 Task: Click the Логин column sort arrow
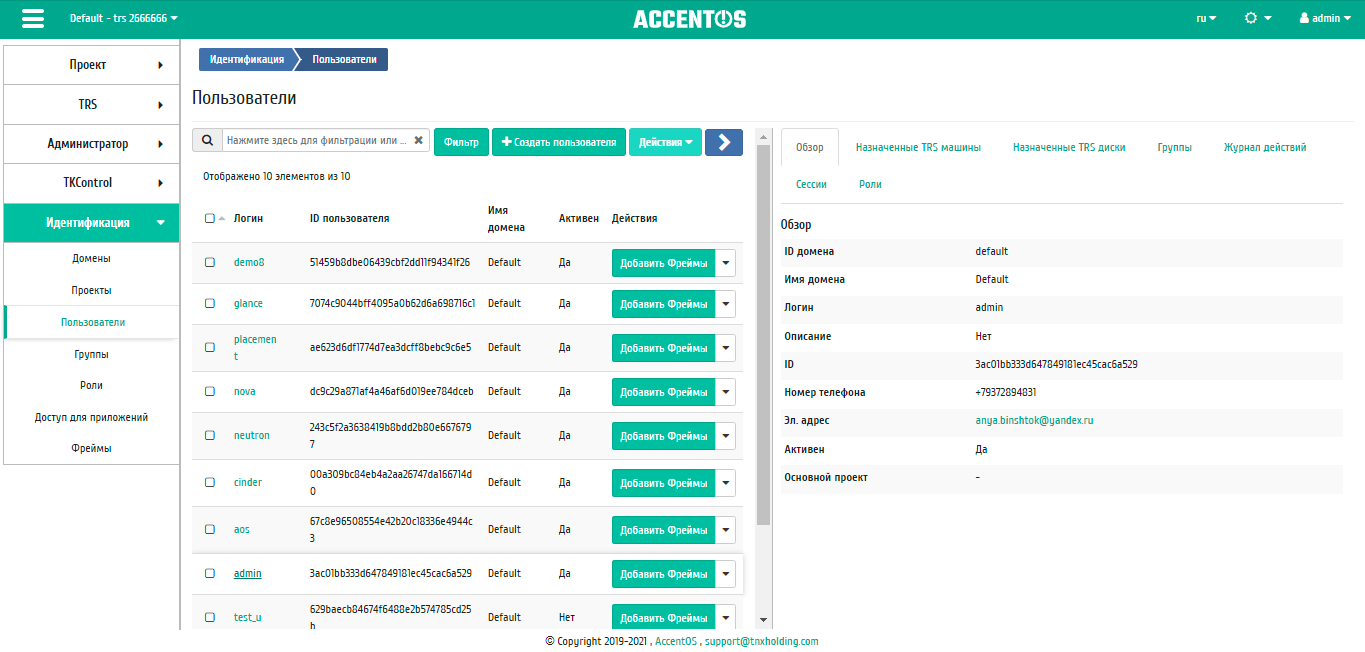tap(221, 218)
